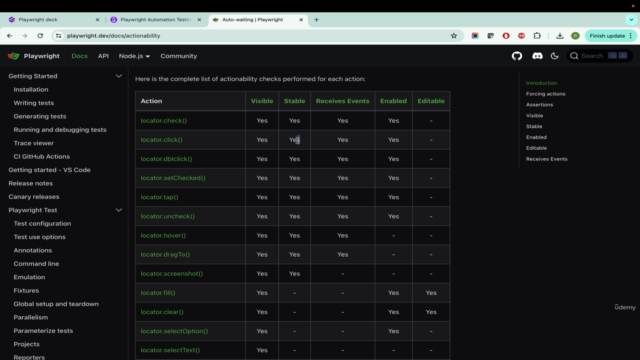
Task: Open the locator.check() link
Action: (164, 120)
